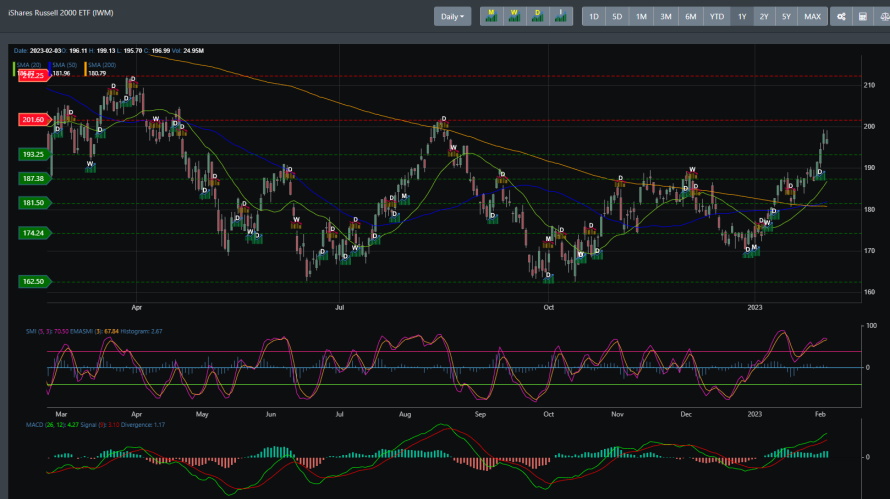
Task: Switch to the 5Y time range
Action: [786, 16]
